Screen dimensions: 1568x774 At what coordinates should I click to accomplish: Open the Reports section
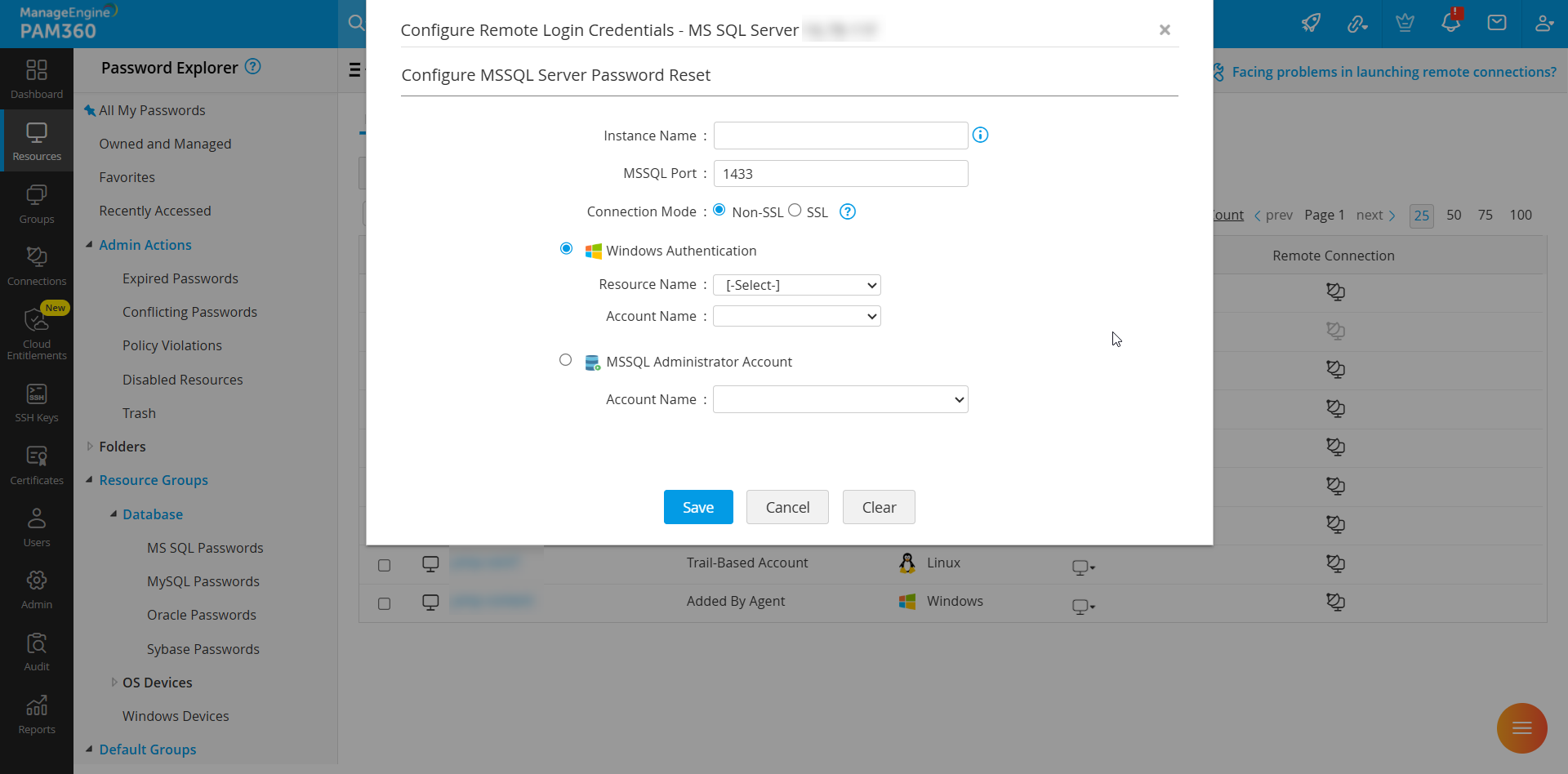coord(37,710)
